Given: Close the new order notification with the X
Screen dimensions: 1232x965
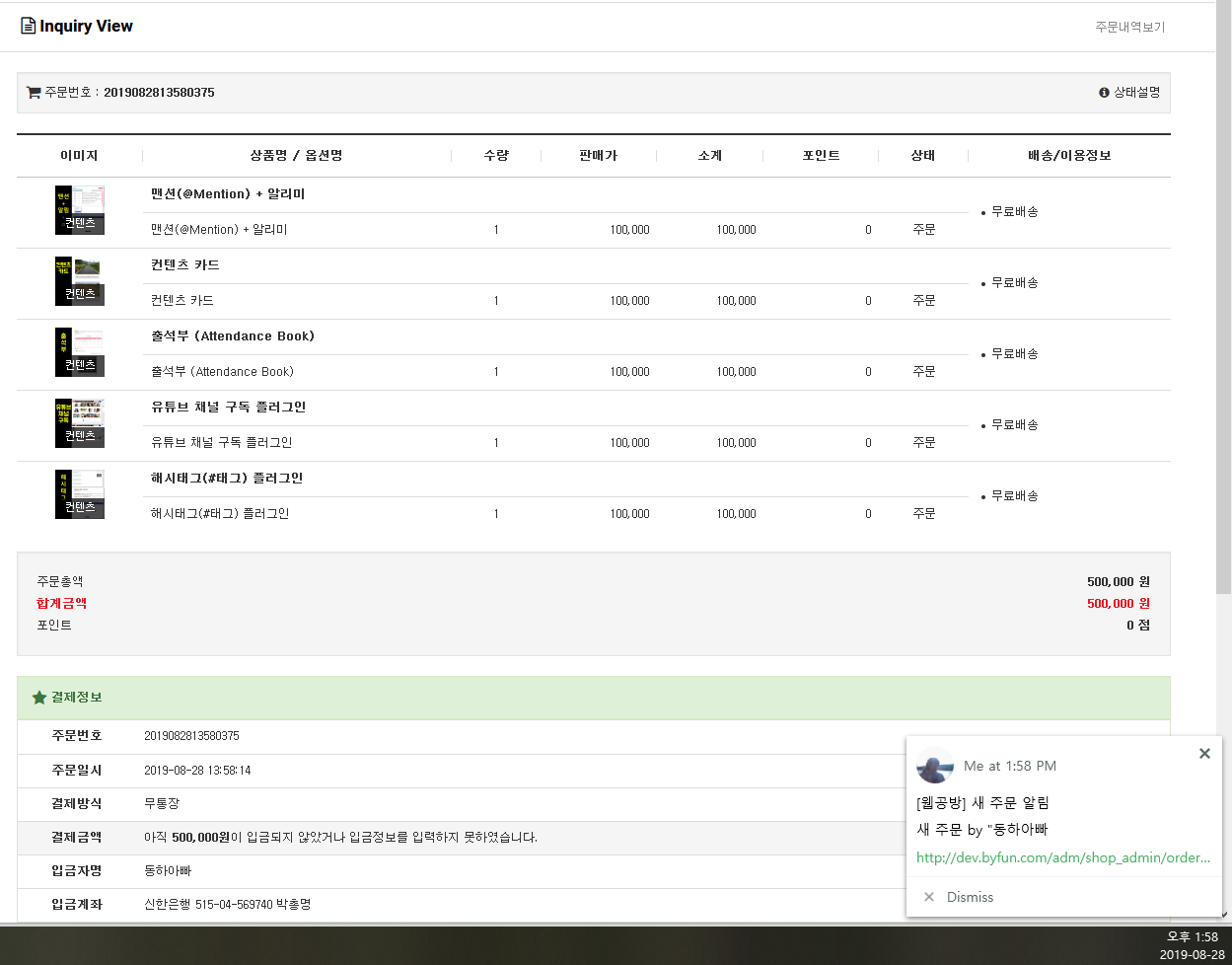Looking at the screenshot, I should coord(1204,753).
